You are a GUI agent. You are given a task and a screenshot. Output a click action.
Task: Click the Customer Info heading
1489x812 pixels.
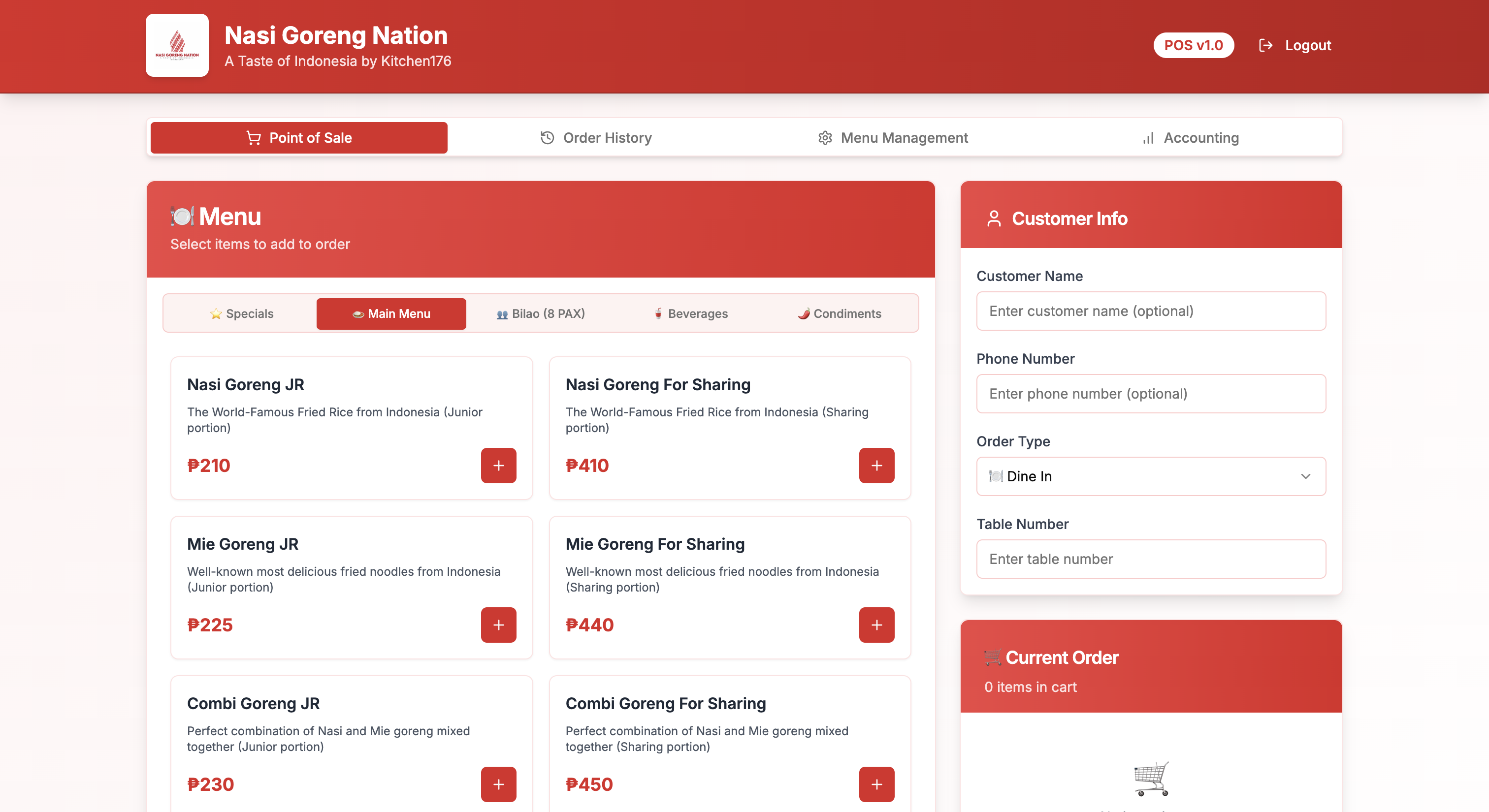[x=1069, y=219]
